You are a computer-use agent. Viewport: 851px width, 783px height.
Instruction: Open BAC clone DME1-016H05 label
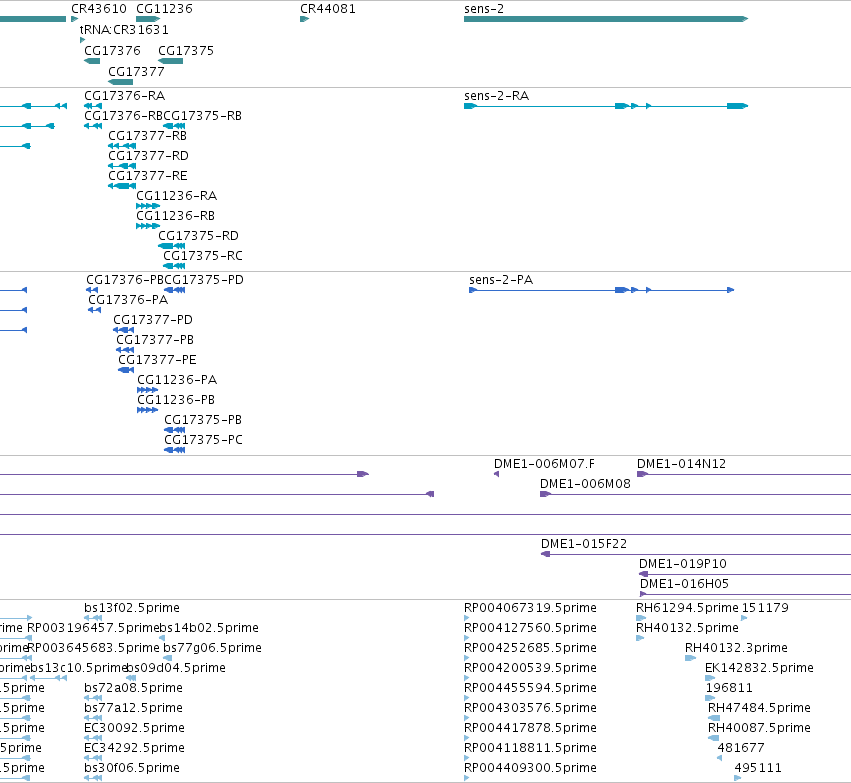684,584
